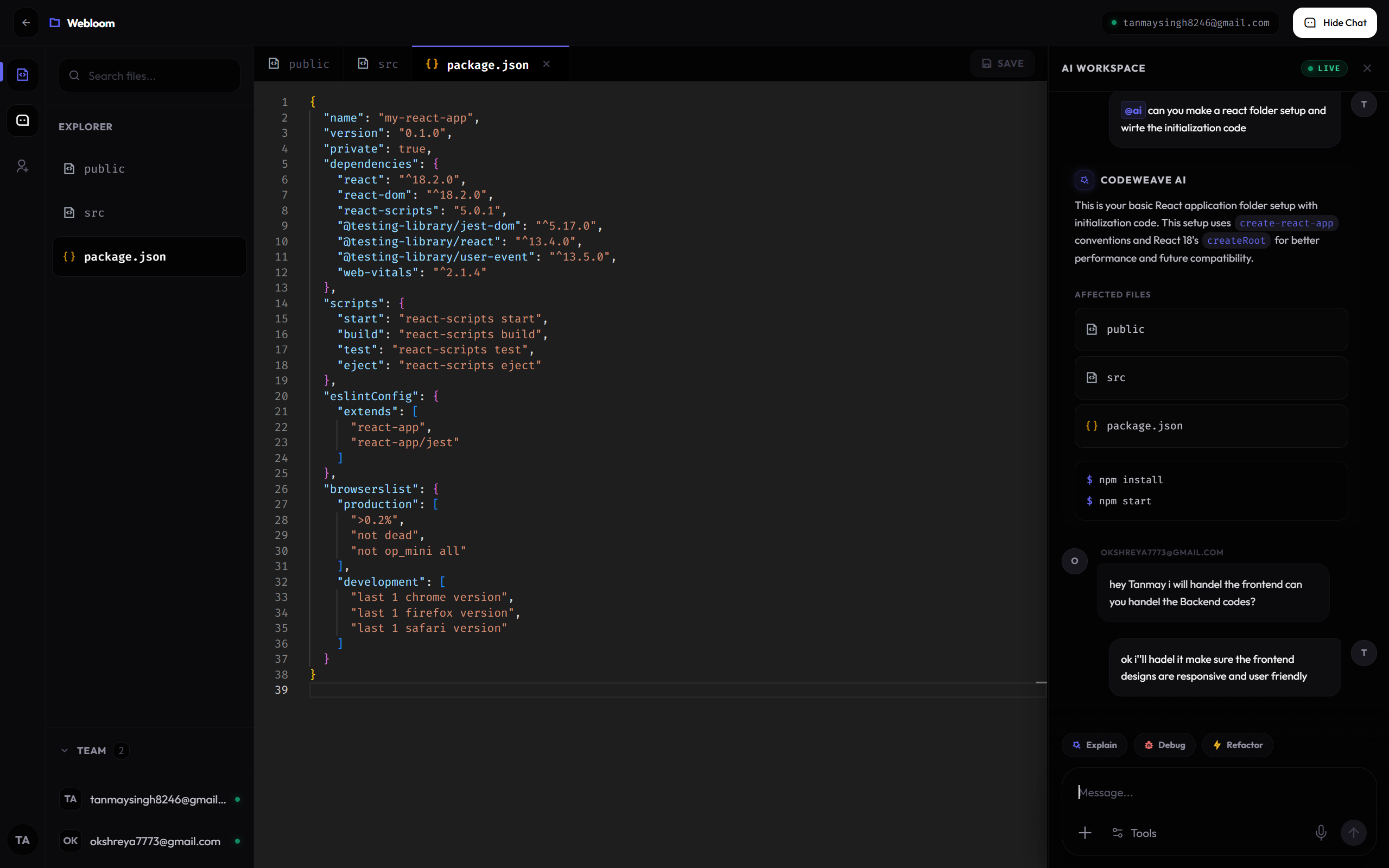
Task: Click the @ai mention tag
Action: coord(1133,110)
